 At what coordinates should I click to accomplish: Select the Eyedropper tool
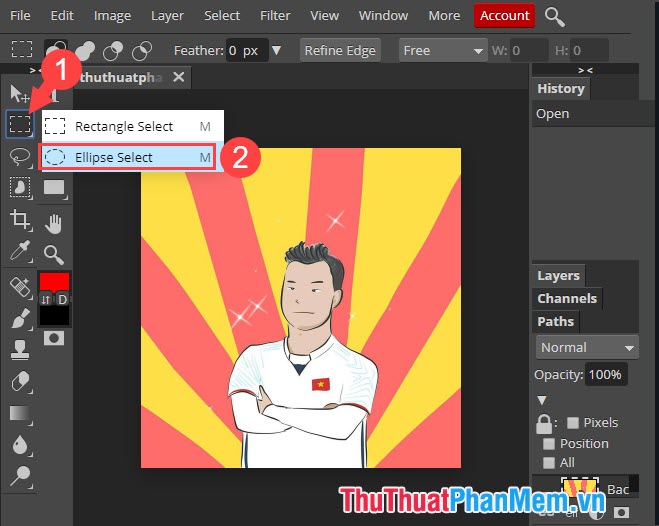click(19, 252)
